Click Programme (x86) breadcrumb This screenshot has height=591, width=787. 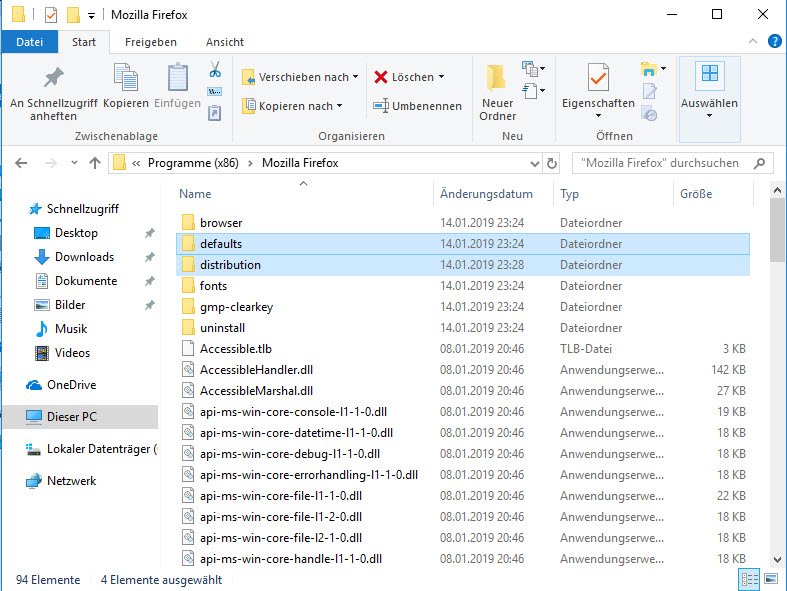[193, 163]
